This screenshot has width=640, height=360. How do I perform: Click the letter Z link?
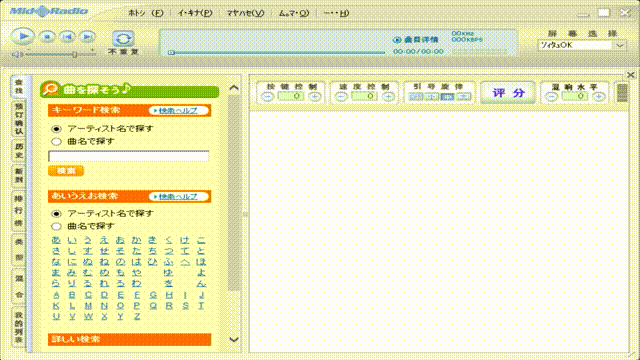click(x=137, y=316)
